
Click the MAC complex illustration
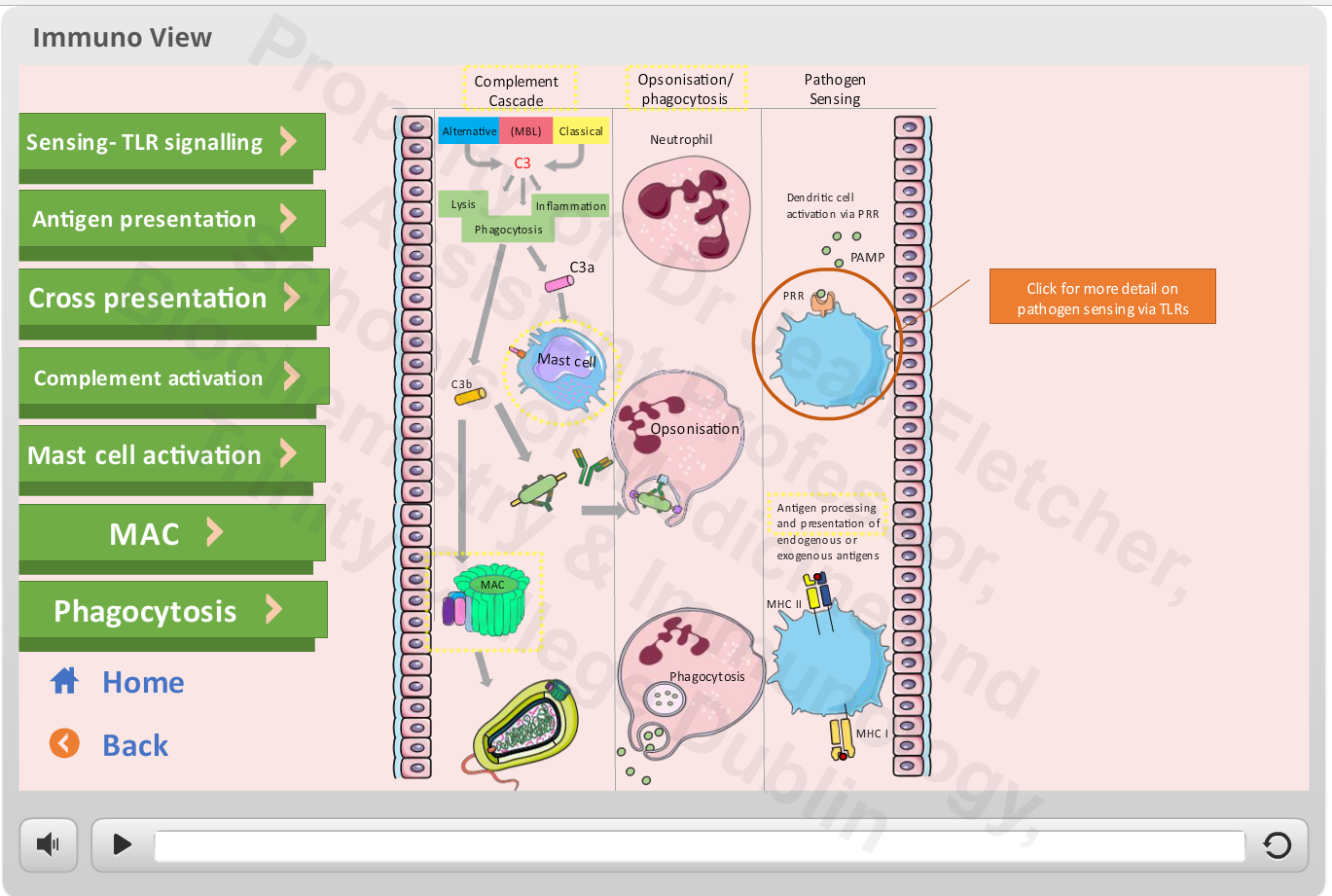(486, 601)
